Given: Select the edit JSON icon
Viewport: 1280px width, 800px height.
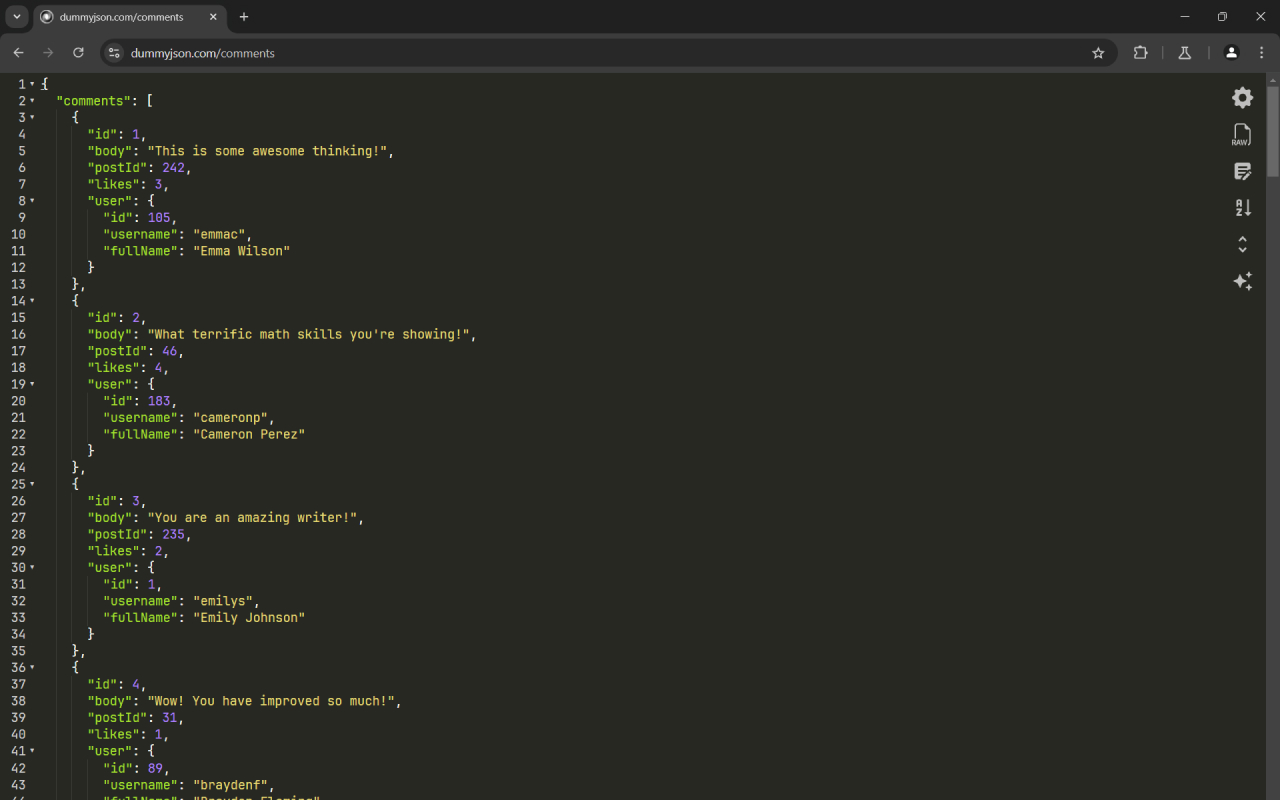Looking at the screenshot, I should coord(1242,171).
